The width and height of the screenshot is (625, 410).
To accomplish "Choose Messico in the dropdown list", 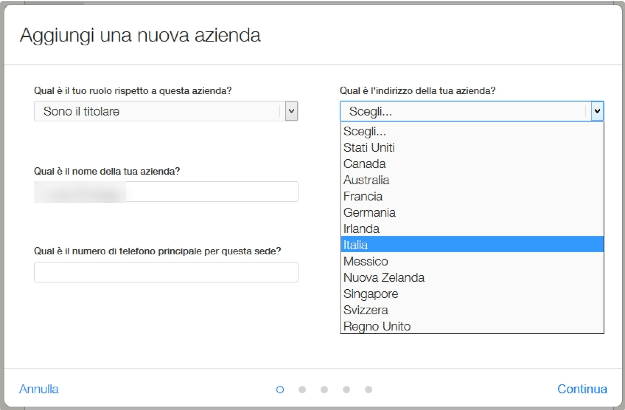I will pos(365,262).
